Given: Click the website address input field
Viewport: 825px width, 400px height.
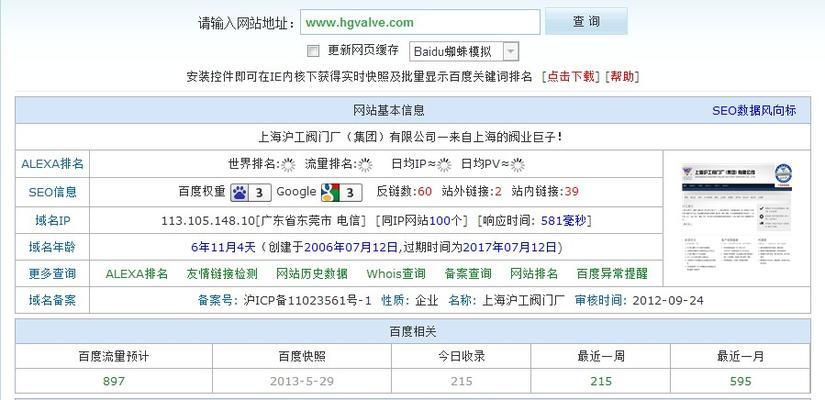Looking at the screenshot, I should [420, 23].
